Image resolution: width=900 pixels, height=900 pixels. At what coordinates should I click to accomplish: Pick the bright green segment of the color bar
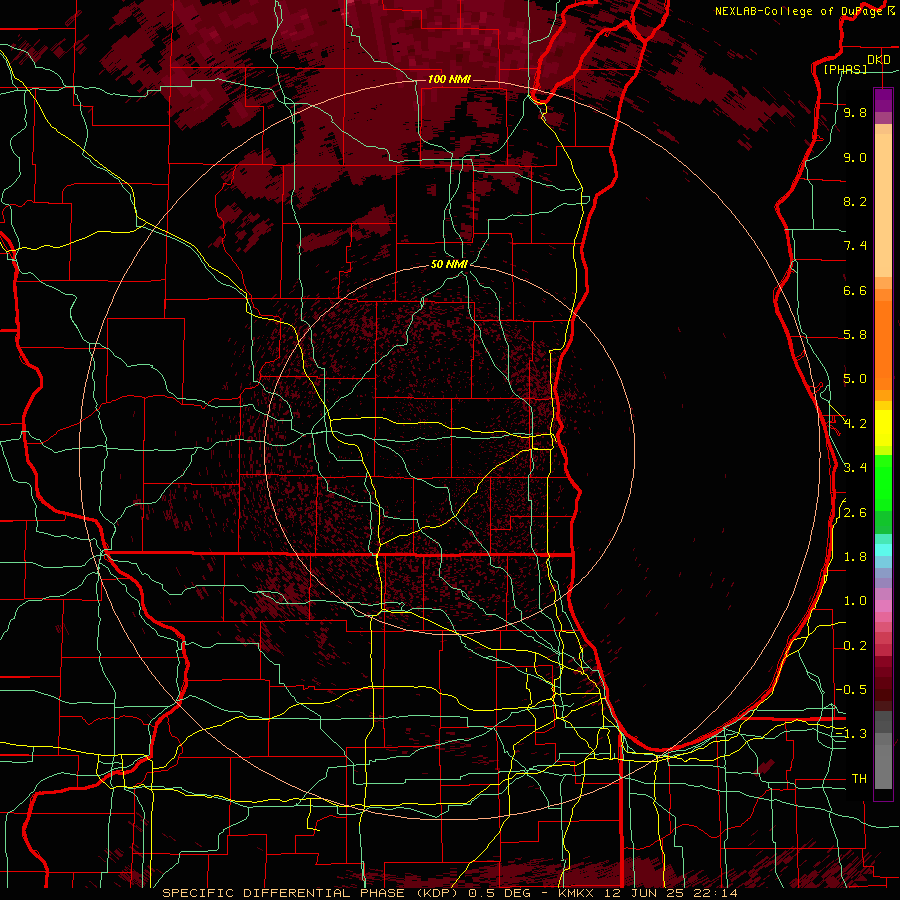coord(883,483)
